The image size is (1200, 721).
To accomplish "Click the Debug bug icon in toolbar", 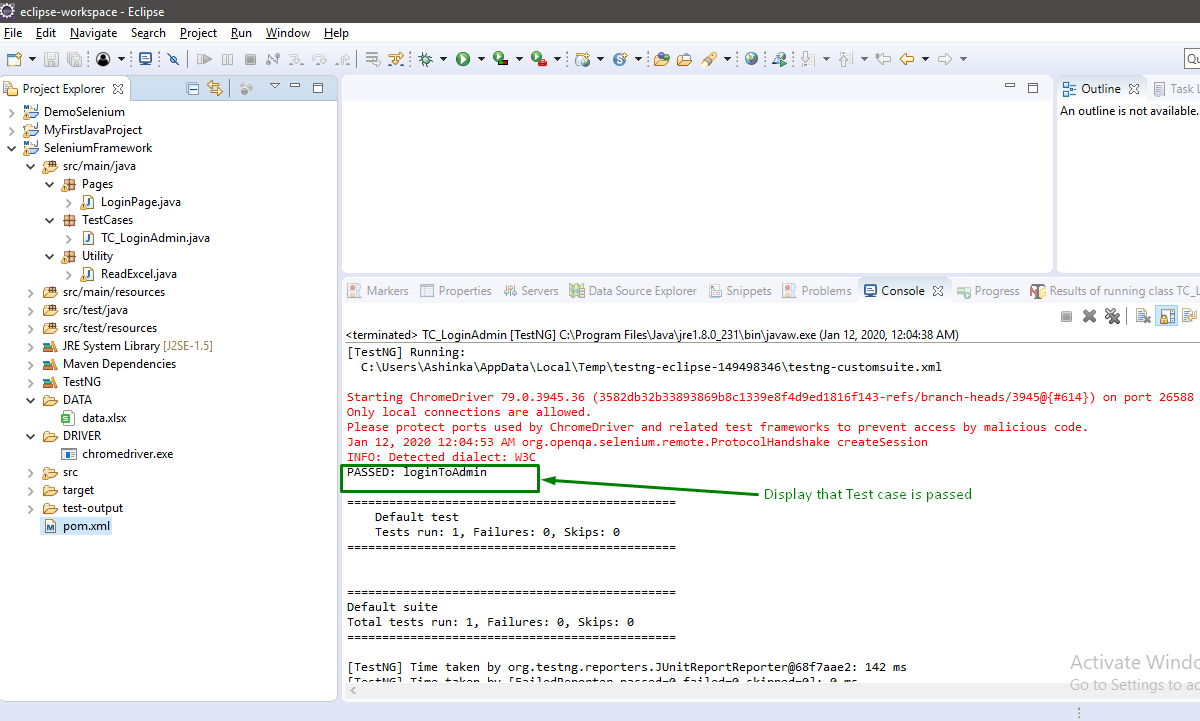I will (x=426, y=59).
